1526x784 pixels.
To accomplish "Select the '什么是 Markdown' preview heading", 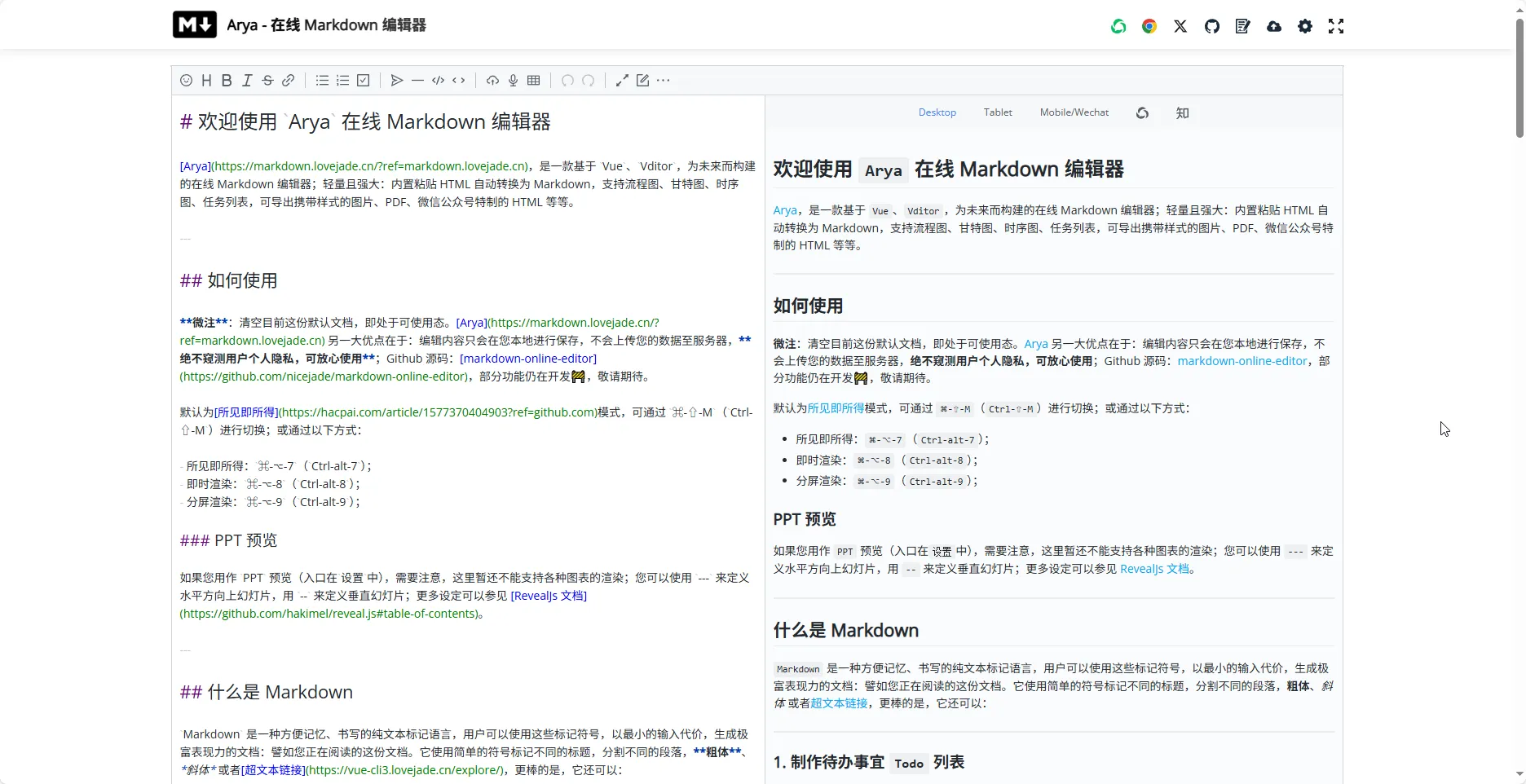I will [846, 631].
